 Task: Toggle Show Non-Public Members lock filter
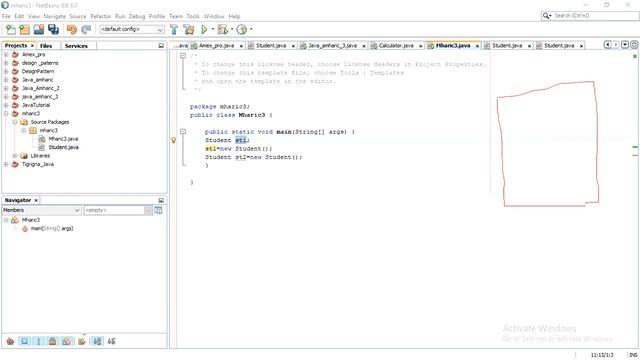coord(52,341)
